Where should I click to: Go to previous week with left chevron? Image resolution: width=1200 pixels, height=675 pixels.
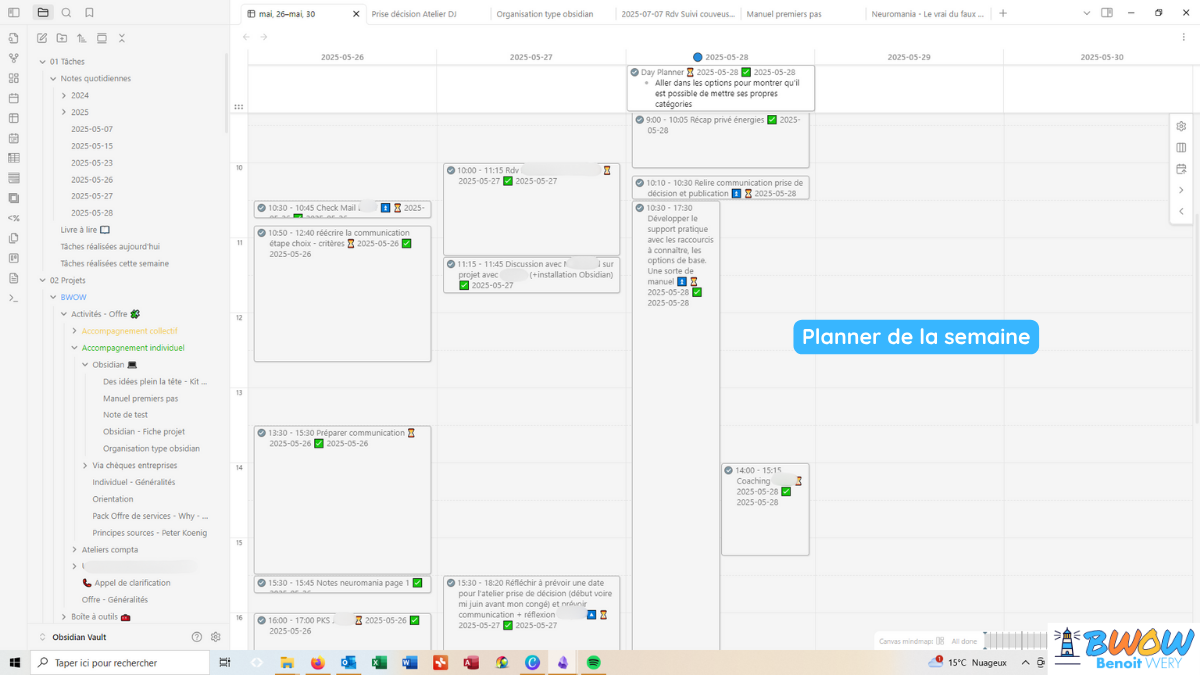pos(1181,212)
